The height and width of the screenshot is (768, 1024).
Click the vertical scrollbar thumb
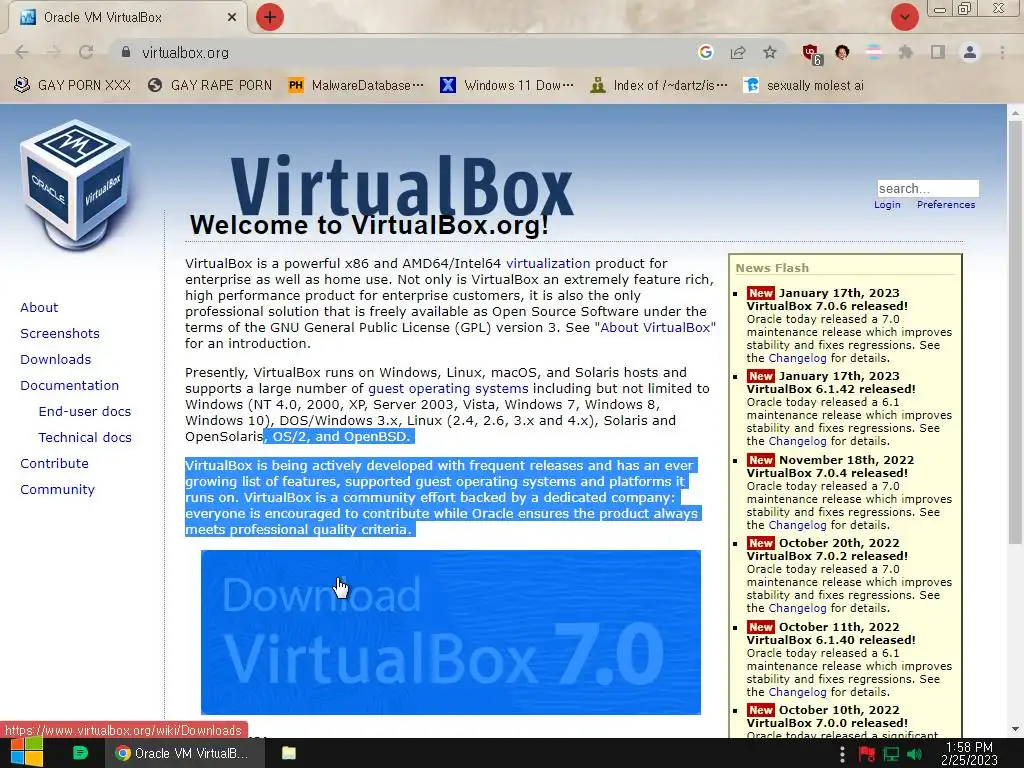(x=1015, y=333)
